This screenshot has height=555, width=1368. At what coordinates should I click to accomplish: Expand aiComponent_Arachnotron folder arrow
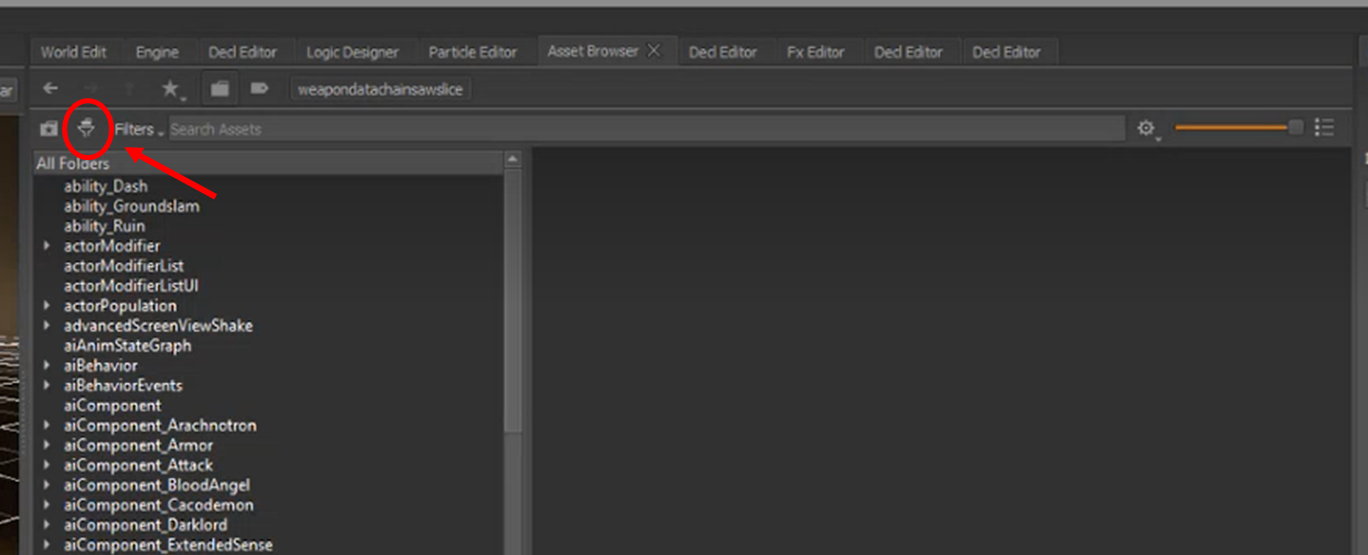click(x=46, y=425)
